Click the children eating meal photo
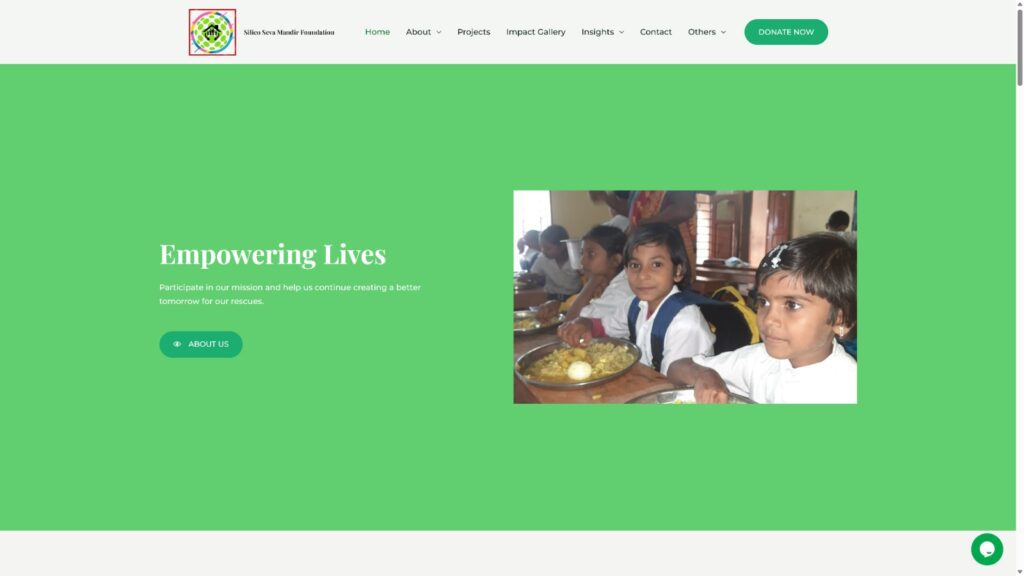 click(685, 297)
